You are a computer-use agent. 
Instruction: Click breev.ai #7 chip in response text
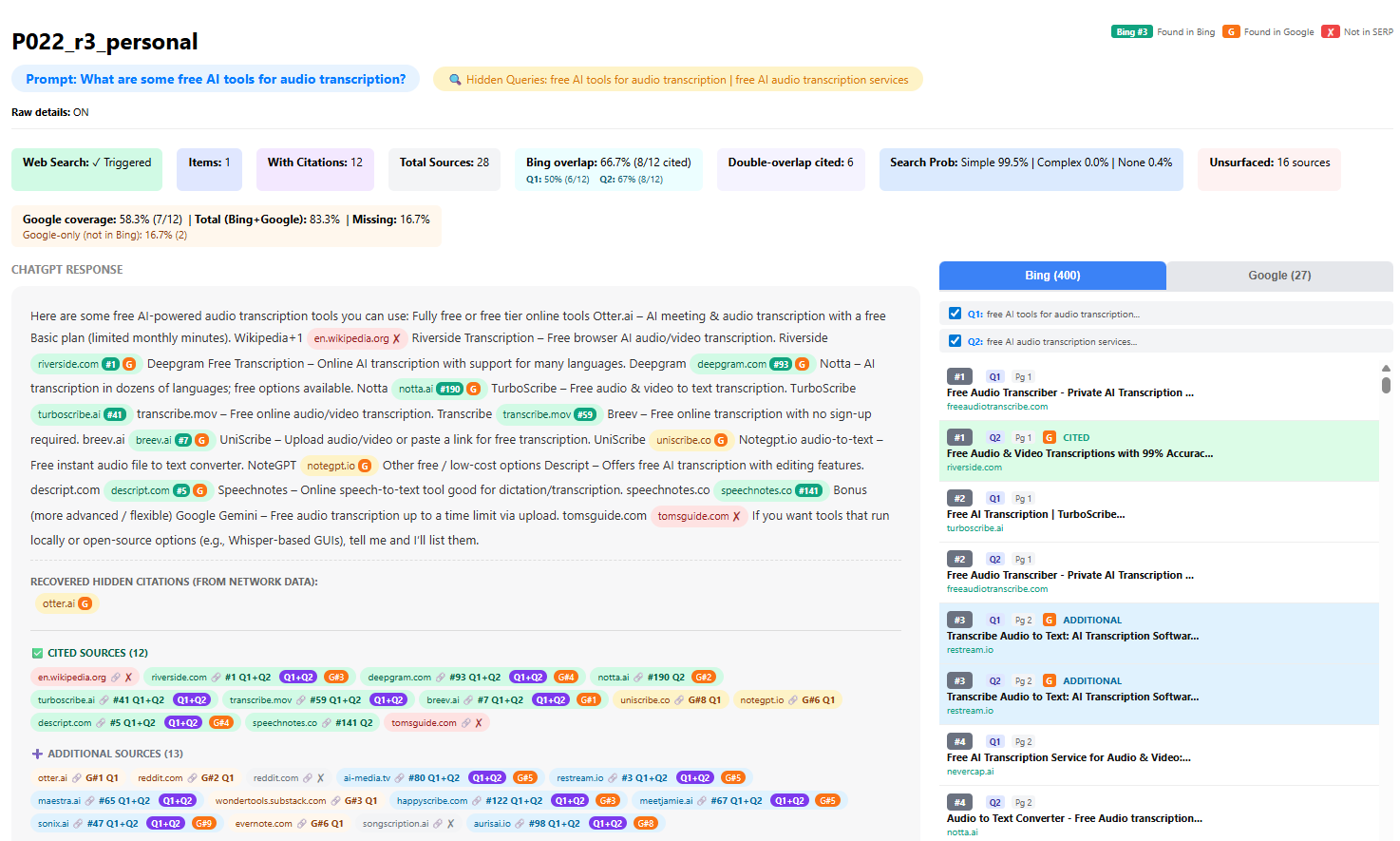171,440
